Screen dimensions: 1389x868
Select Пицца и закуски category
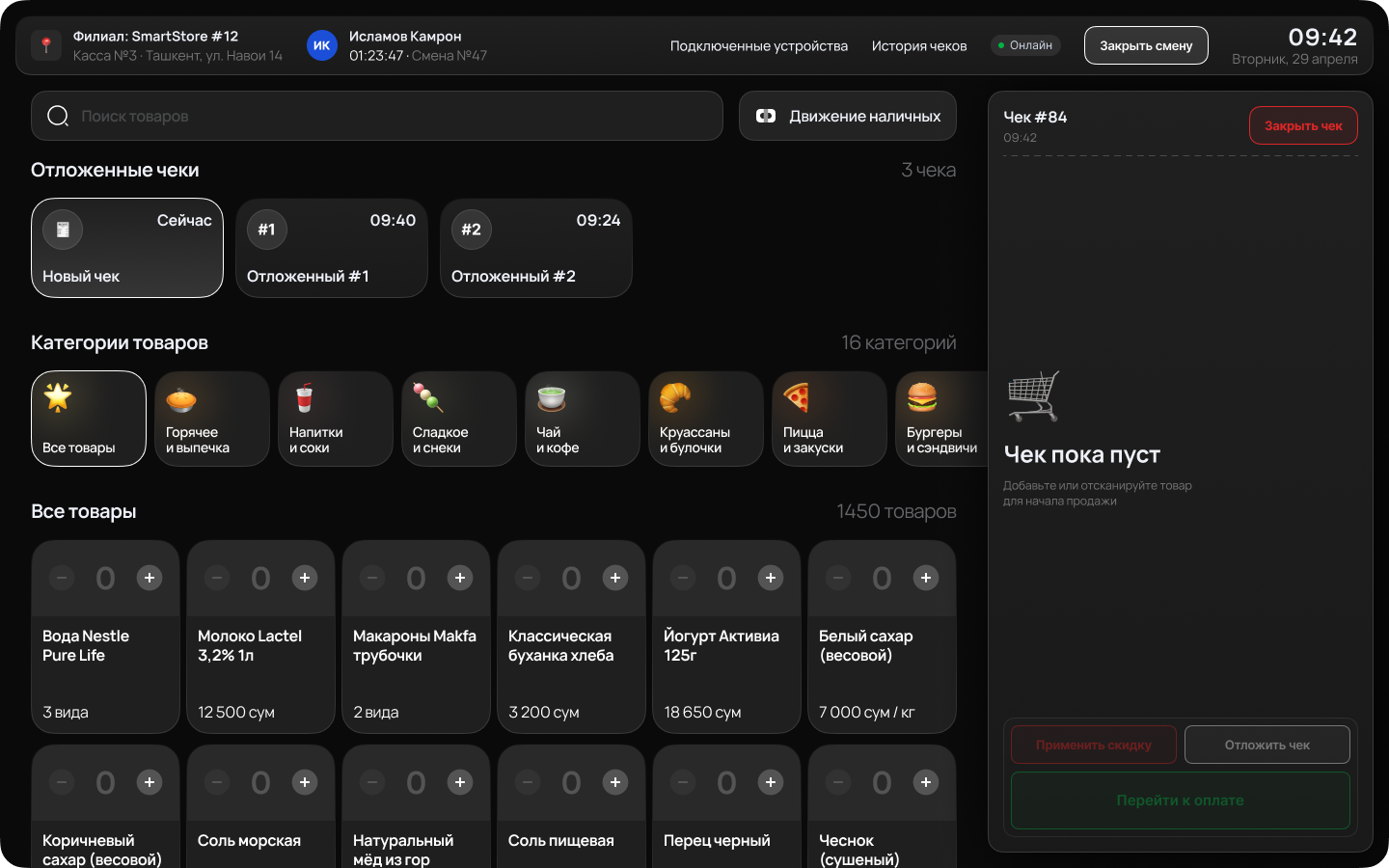coord(830,419)
